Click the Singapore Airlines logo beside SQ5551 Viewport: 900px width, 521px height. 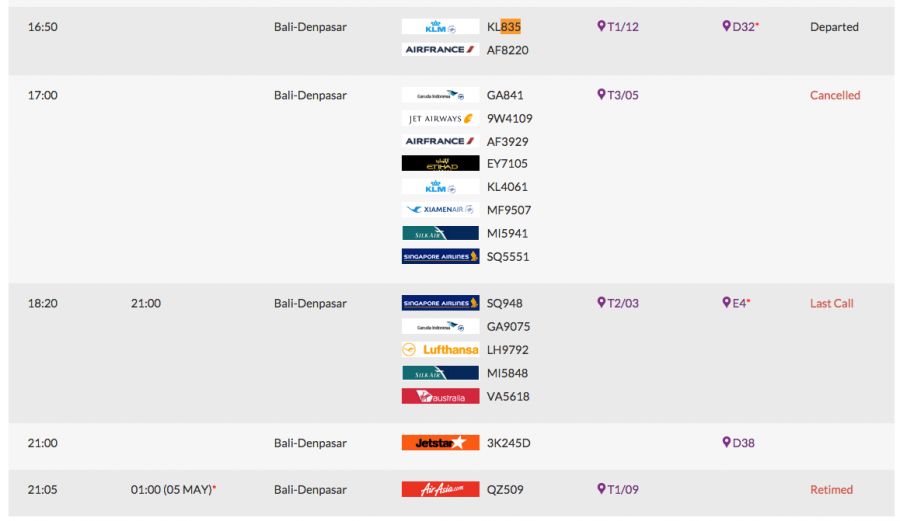tap(440, 256)
